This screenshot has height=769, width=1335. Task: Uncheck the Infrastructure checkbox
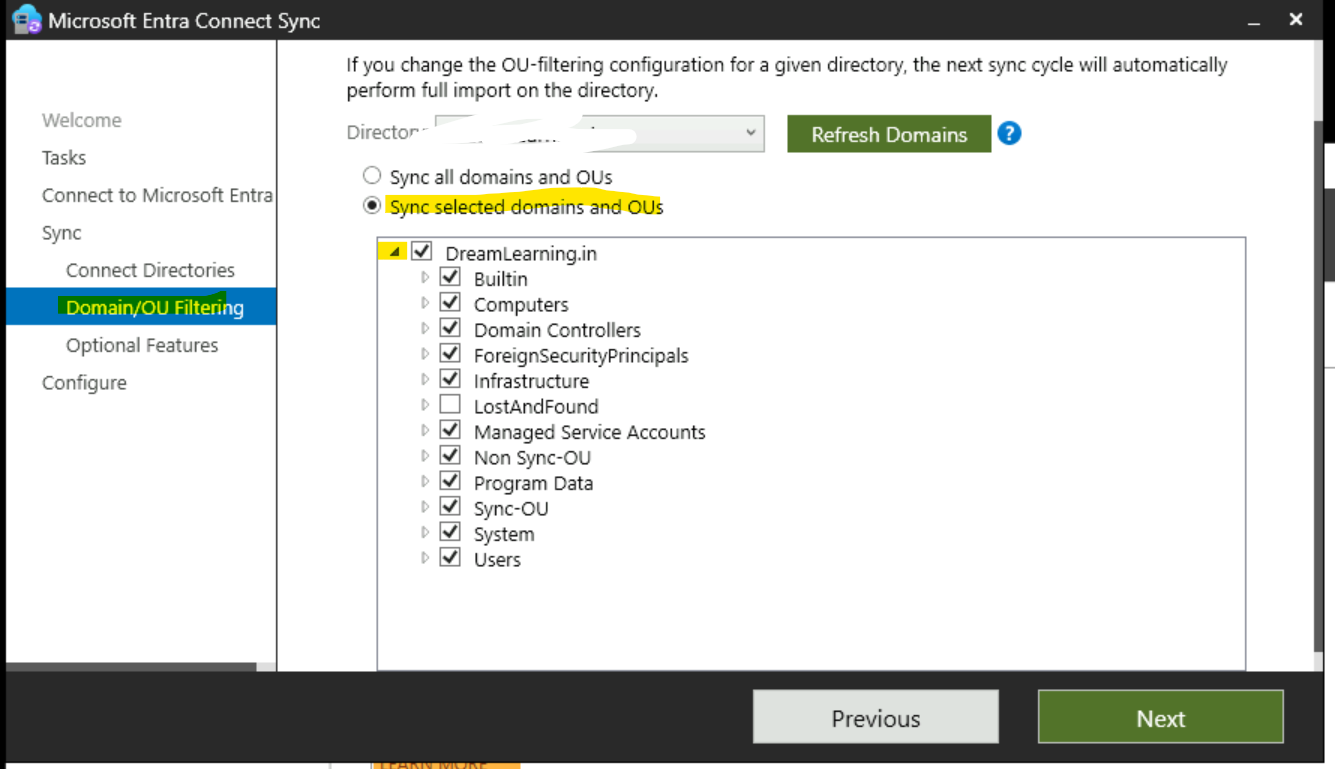pos(450,379)
